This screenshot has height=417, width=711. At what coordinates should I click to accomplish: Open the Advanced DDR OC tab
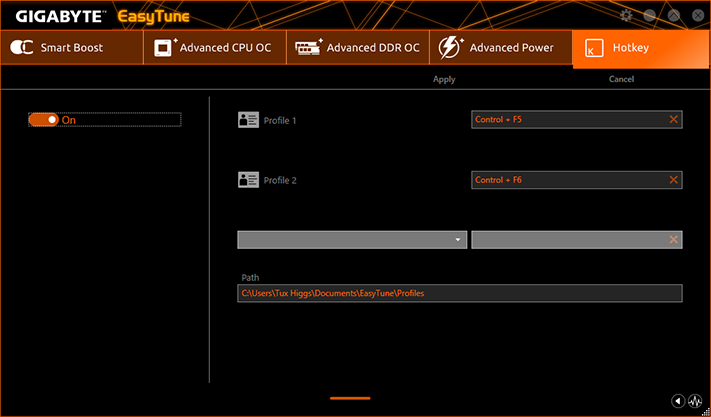358,48
